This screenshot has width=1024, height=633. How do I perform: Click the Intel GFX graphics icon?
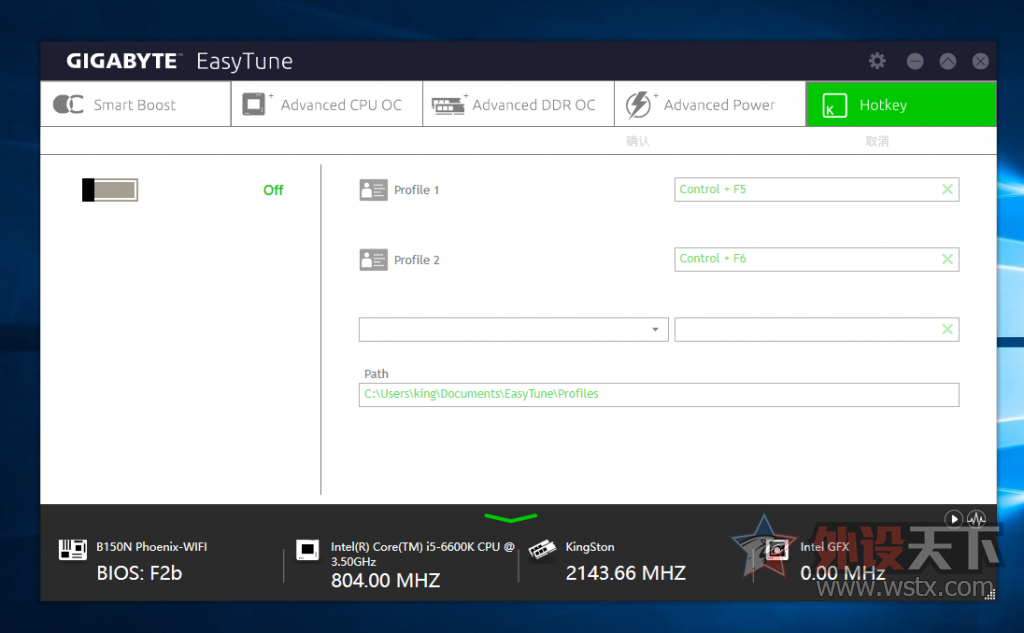[776, 549]
